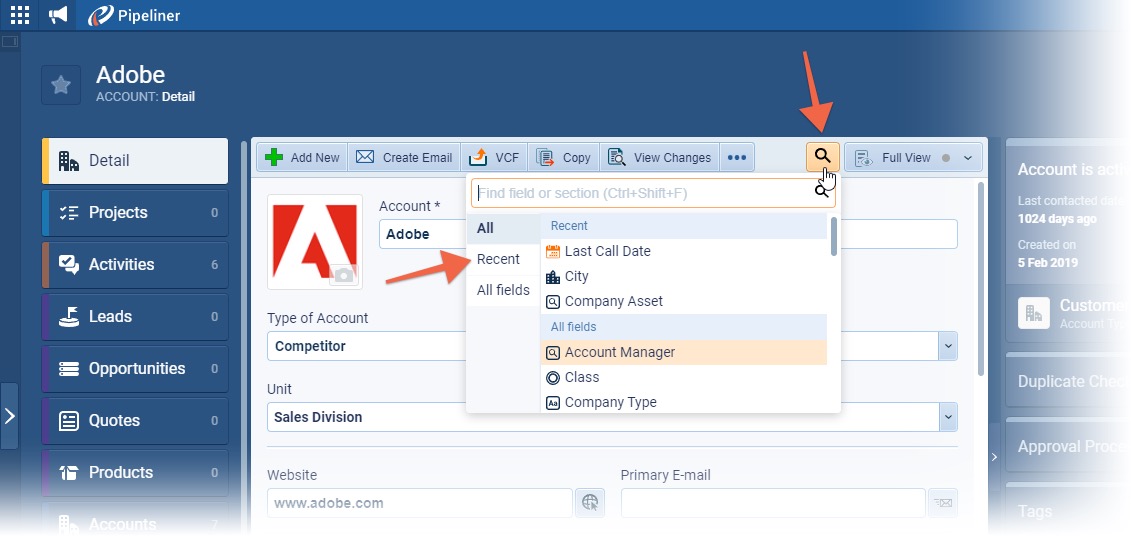Select the All fields filter tab

click(503, 290)
